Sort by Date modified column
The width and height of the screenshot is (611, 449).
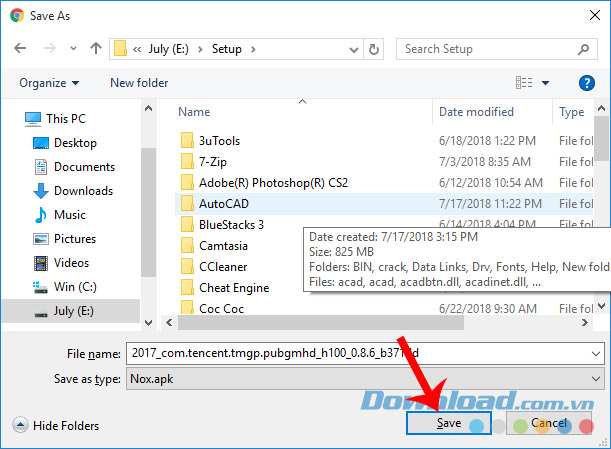(476, 112)
